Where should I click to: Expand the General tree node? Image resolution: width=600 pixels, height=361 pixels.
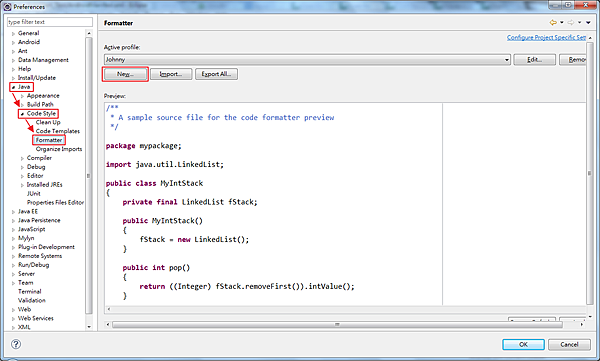pyautogui.click(x=13, y=33)
